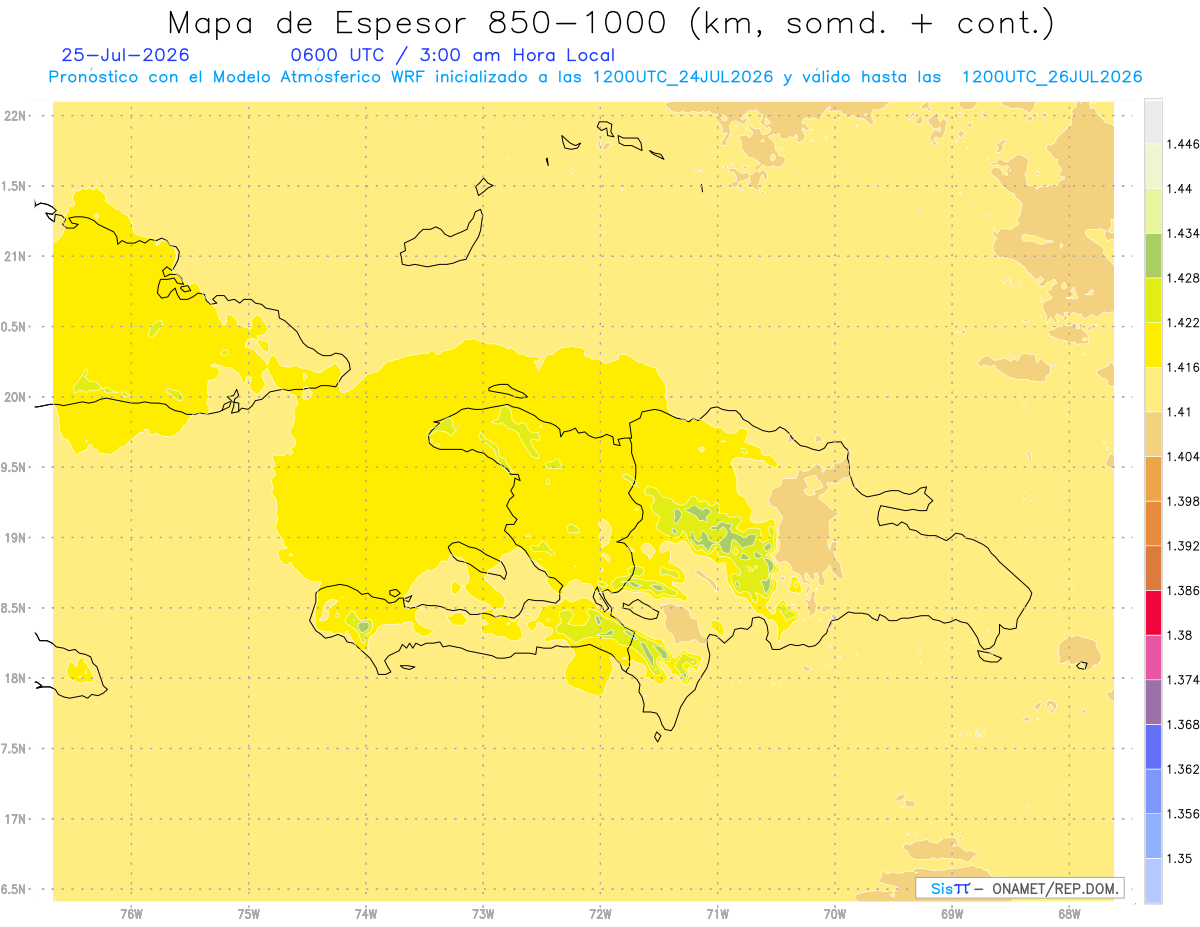Click the '75W' longitude label
1200x927 pixels.
pyautogui.click(x=249, y=913)
